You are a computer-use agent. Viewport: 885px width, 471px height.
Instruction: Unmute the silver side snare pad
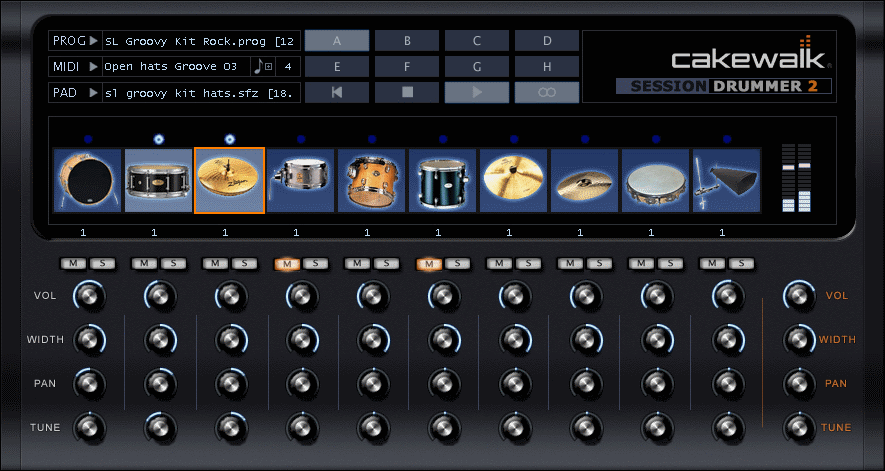[287, 263]
